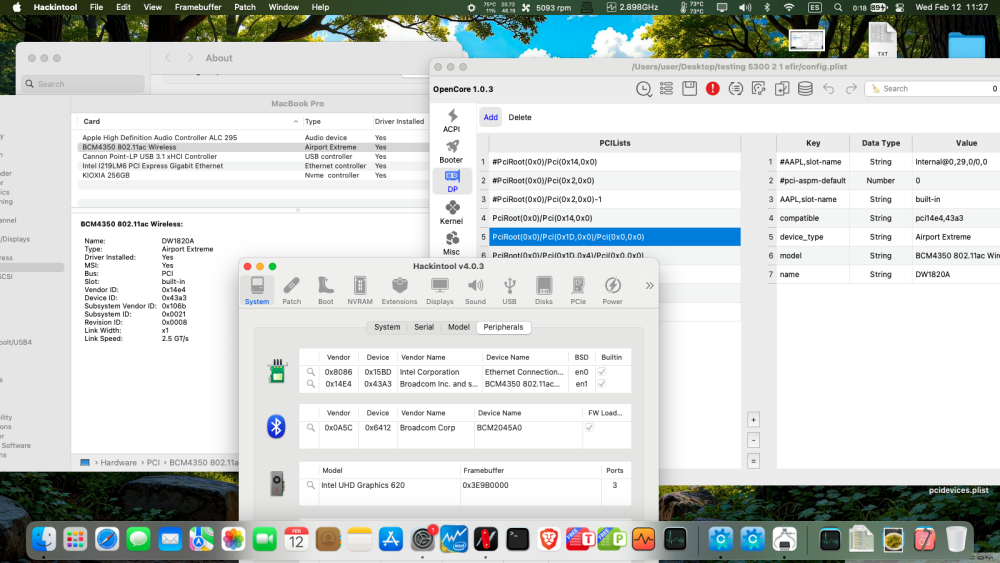Select Apple High Definition Audio Controller ALC 295 row
The image size is (1000, 563).
point(253,138)
